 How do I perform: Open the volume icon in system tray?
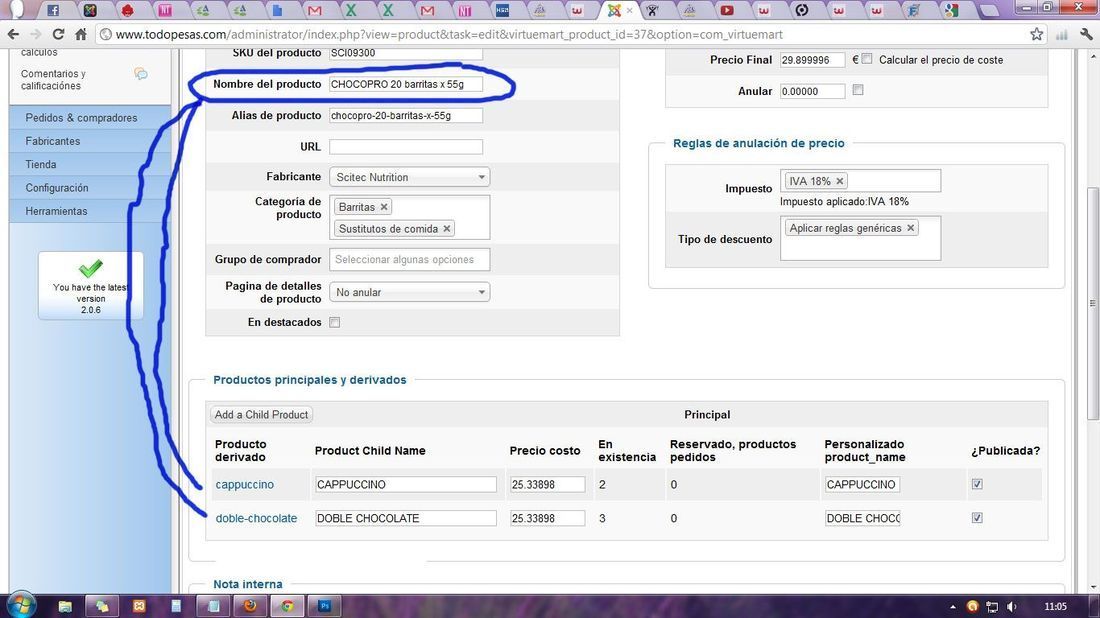point(1012,607)
